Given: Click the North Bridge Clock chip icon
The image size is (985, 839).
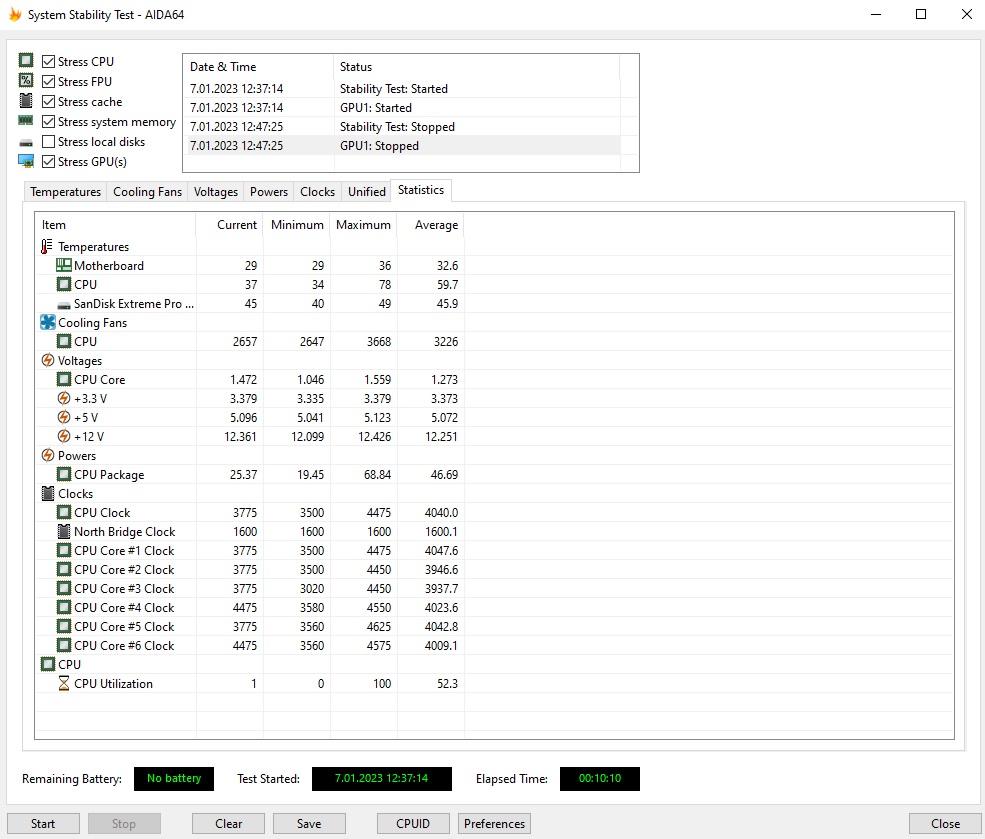Looking at the screenshot, I should (x=63, y=531).
